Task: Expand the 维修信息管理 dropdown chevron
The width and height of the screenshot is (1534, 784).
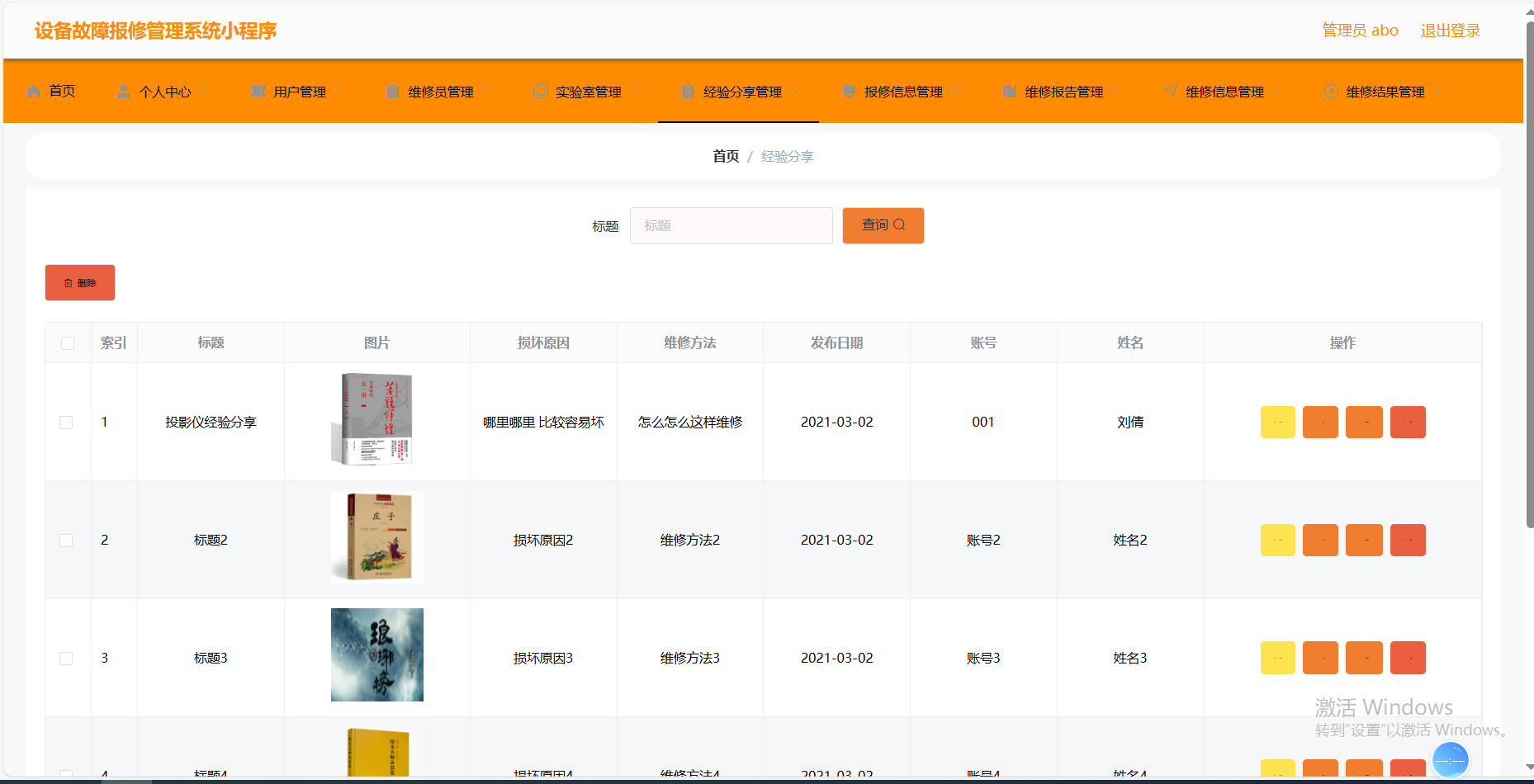Action: 1277,90
